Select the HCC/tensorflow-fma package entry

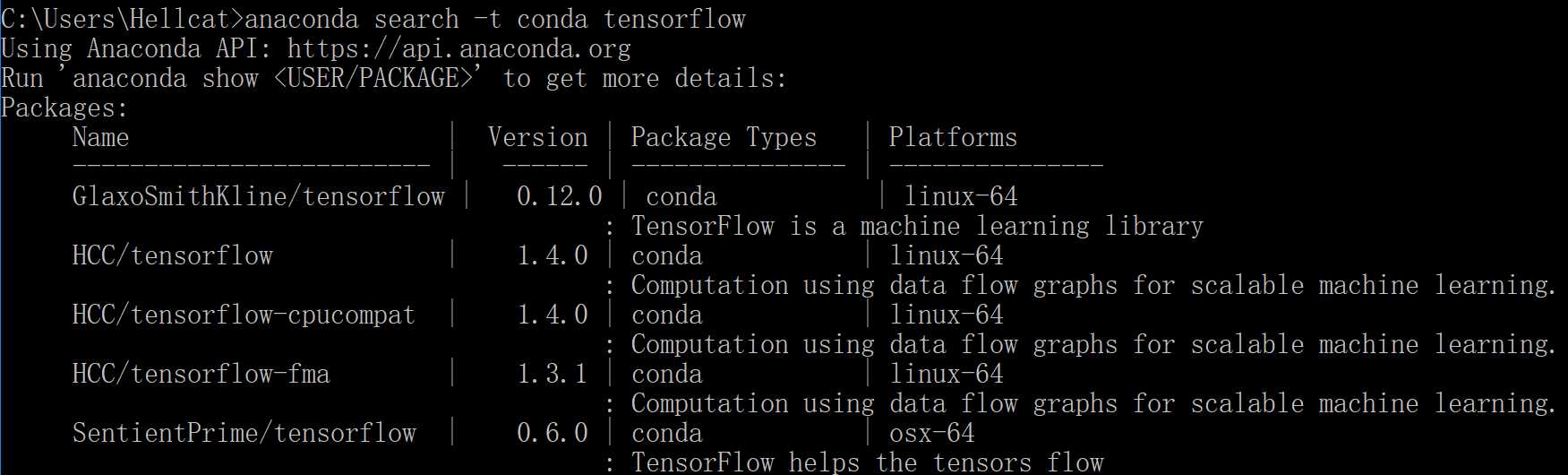[201, 375]
